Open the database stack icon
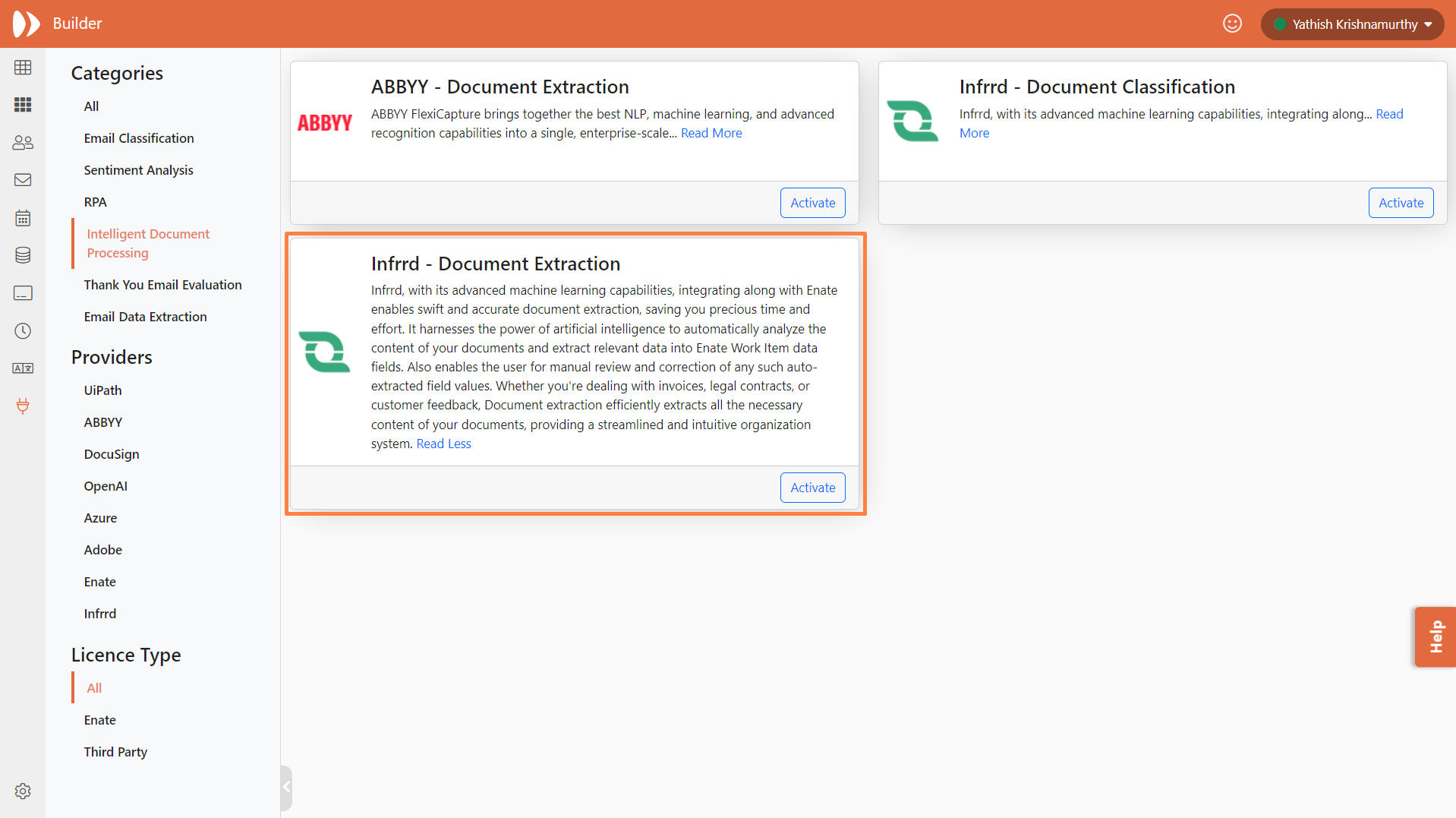The image size is (1456, 818). (23, 255)
